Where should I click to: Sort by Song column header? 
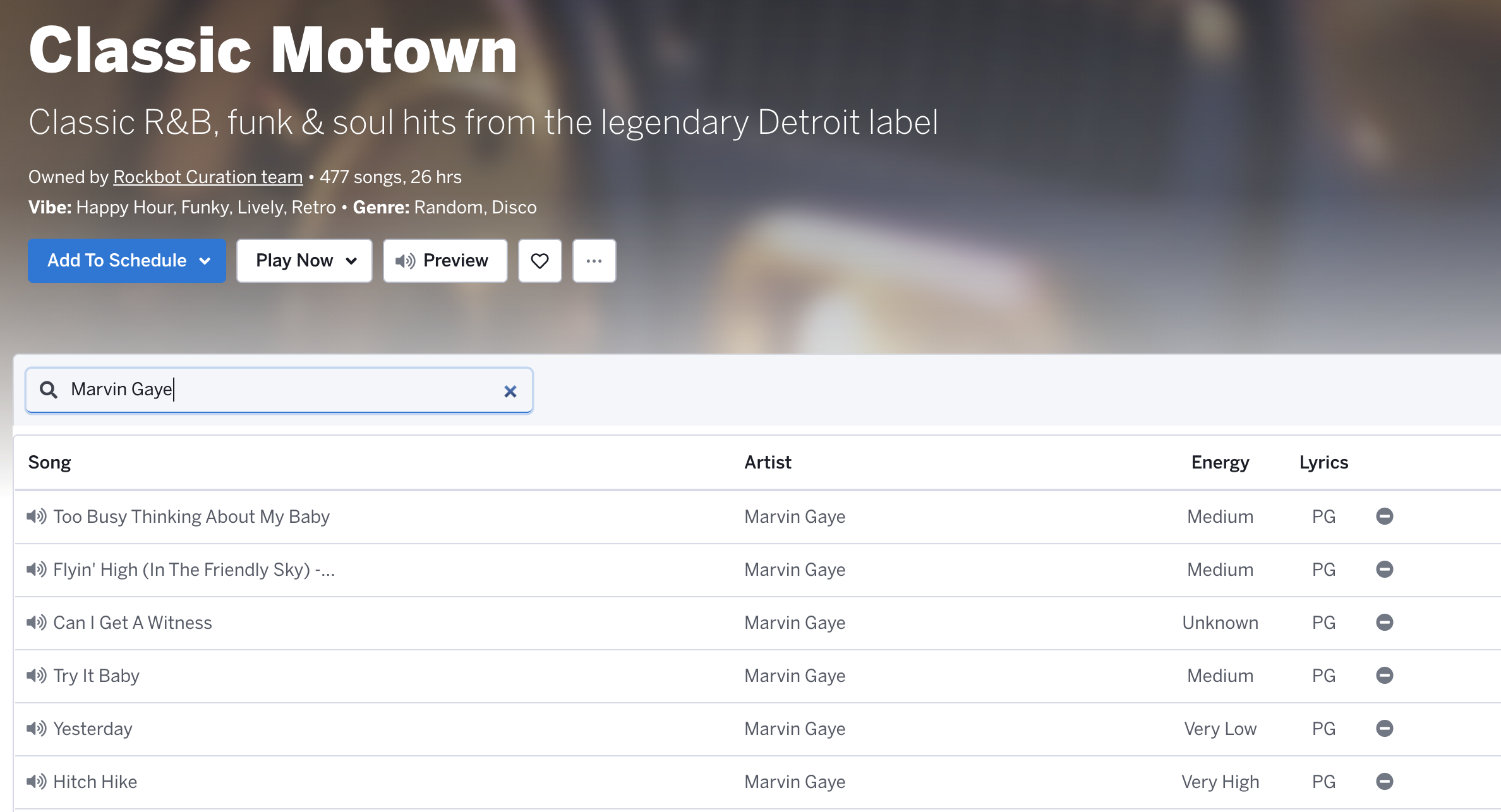coord(49,462)
